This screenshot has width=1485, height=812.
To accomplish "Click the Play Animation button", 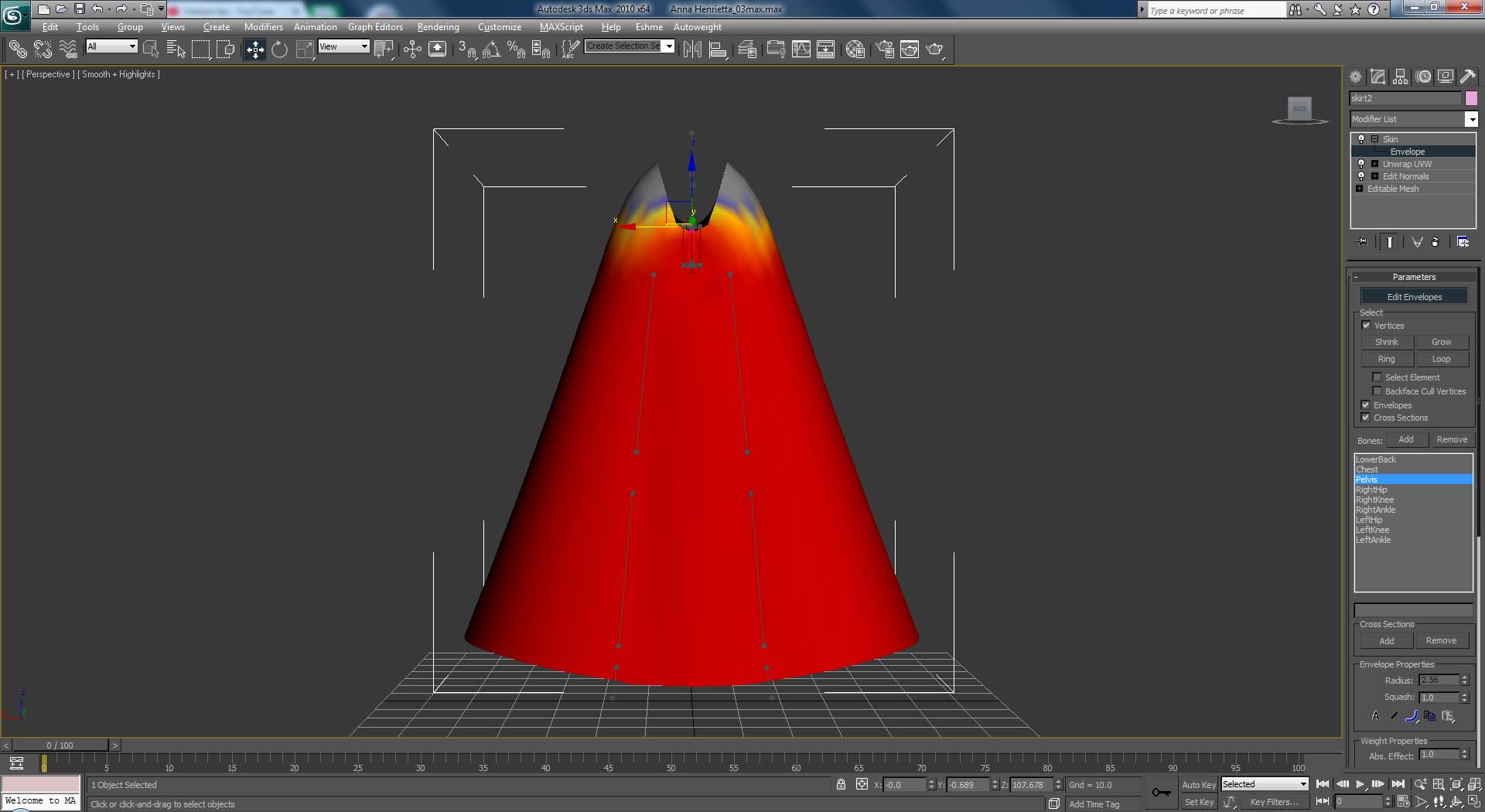I will tap(1360, 784).
